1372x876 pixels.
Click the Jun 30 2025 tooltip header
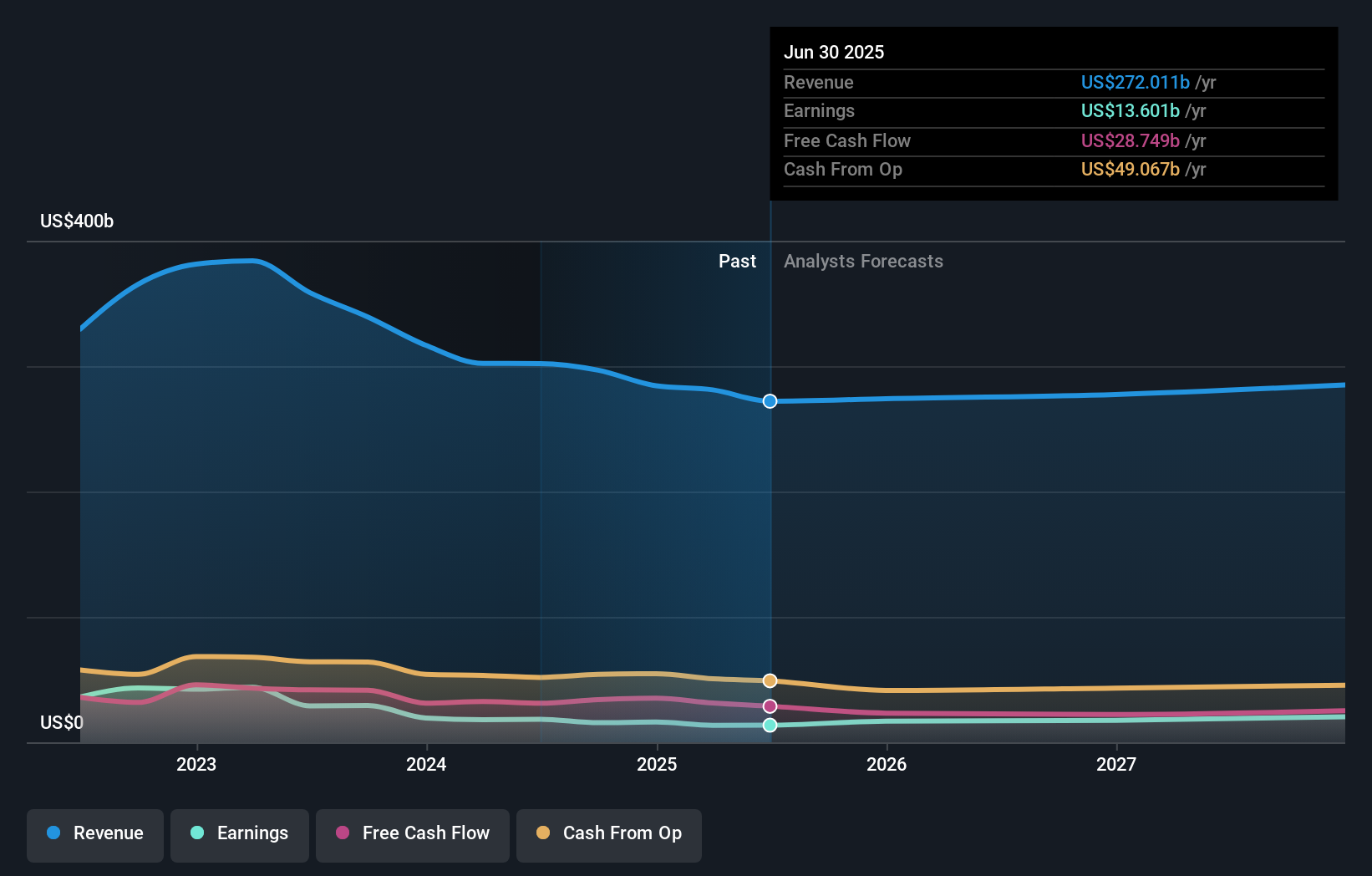pos(834,52)
